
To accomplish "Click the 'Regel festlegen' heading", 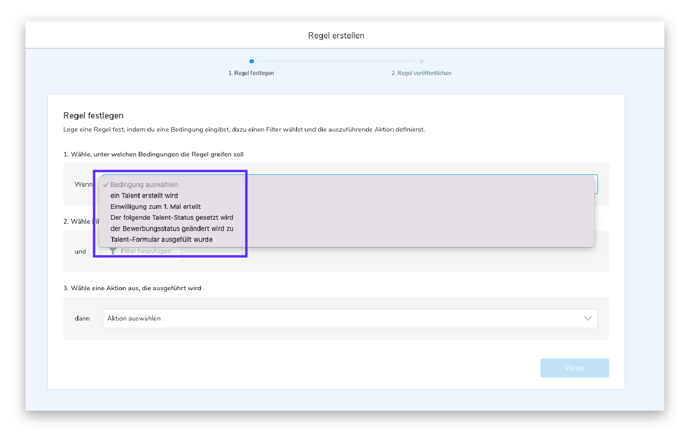I will (x=93, y=115).
